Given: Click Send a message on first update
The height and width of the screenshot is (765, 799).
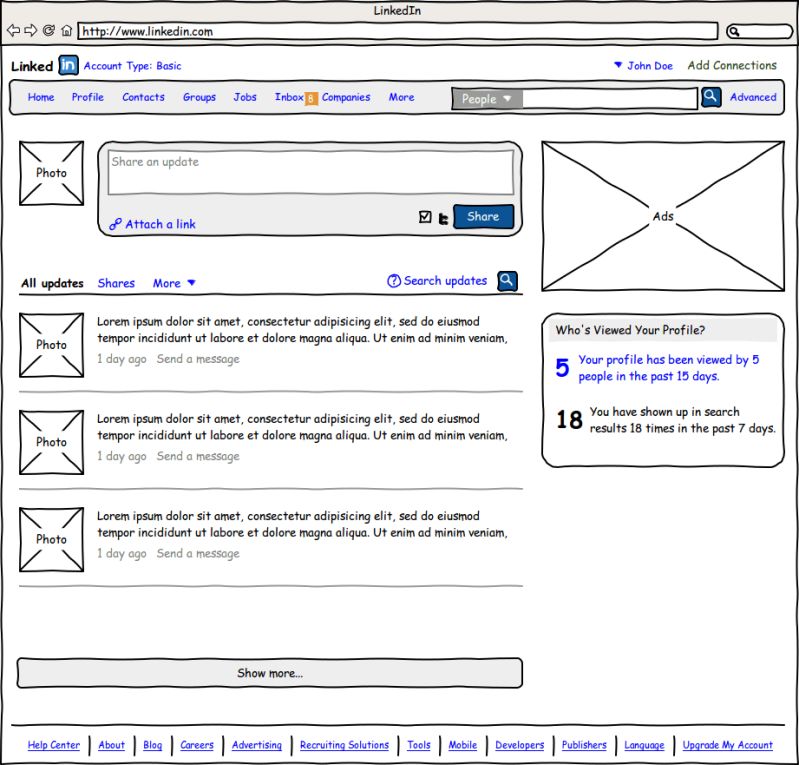Looking at the screenshot, I should [198, 359].
